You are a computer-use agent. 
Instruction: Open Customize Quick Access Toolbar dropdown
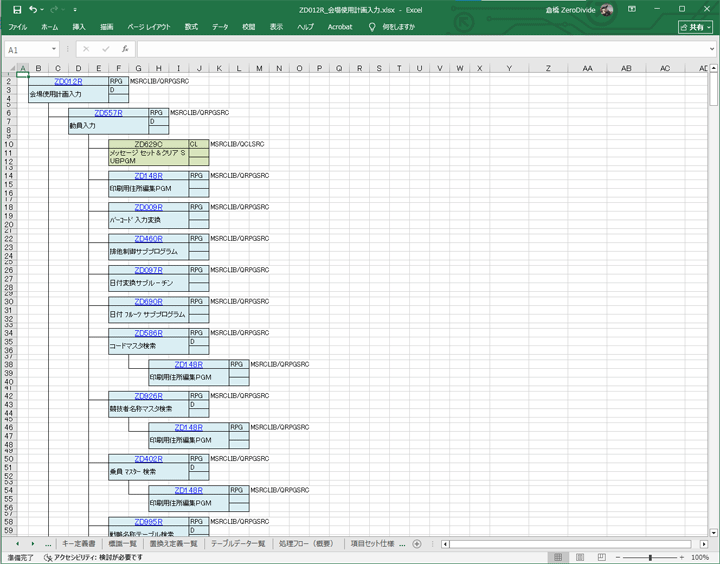pyautogui.click(x=75, y=10)
